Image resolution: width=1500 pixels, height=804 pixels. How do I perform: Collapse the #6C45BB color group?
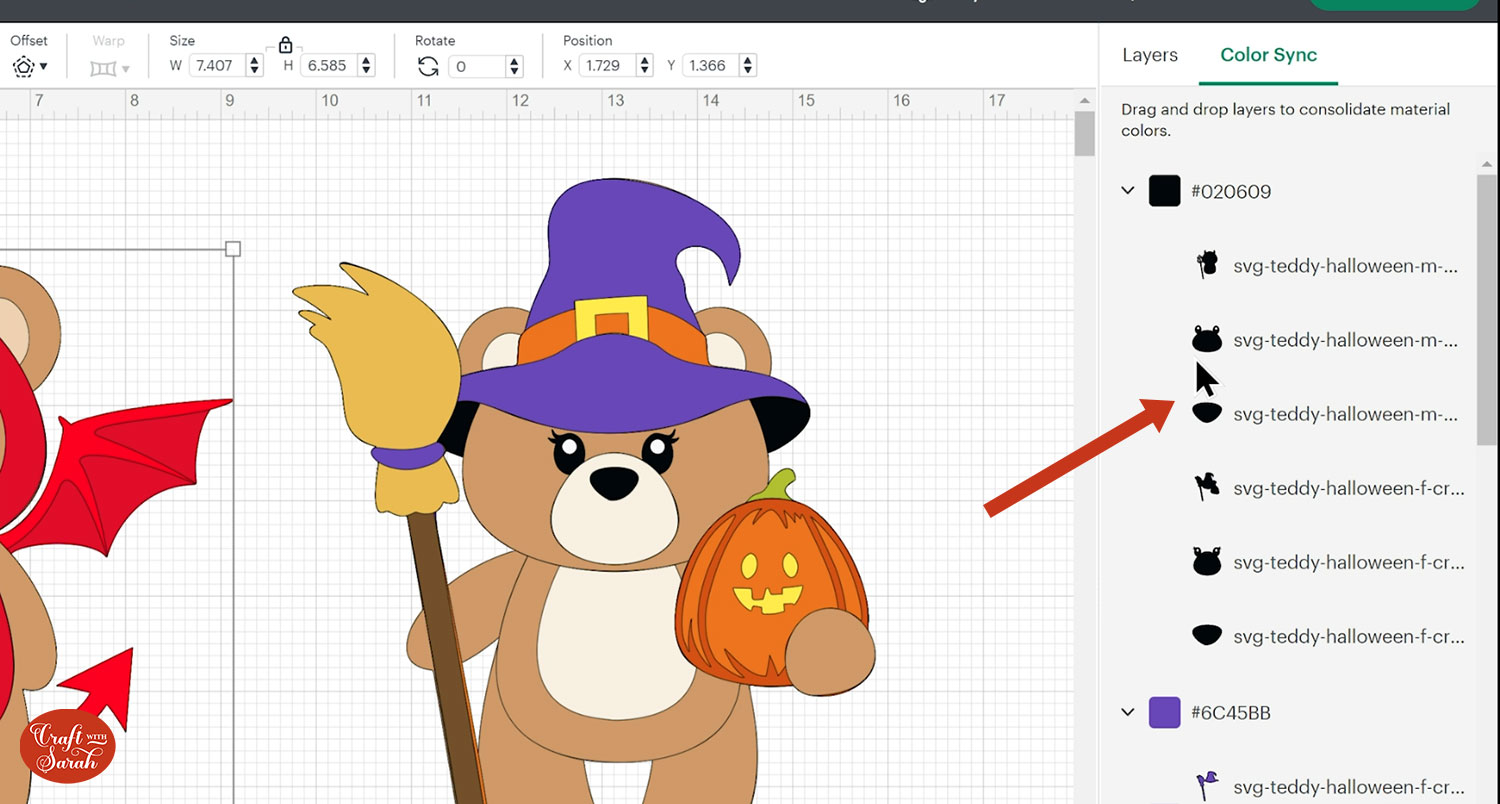[x=1128, y=712]
